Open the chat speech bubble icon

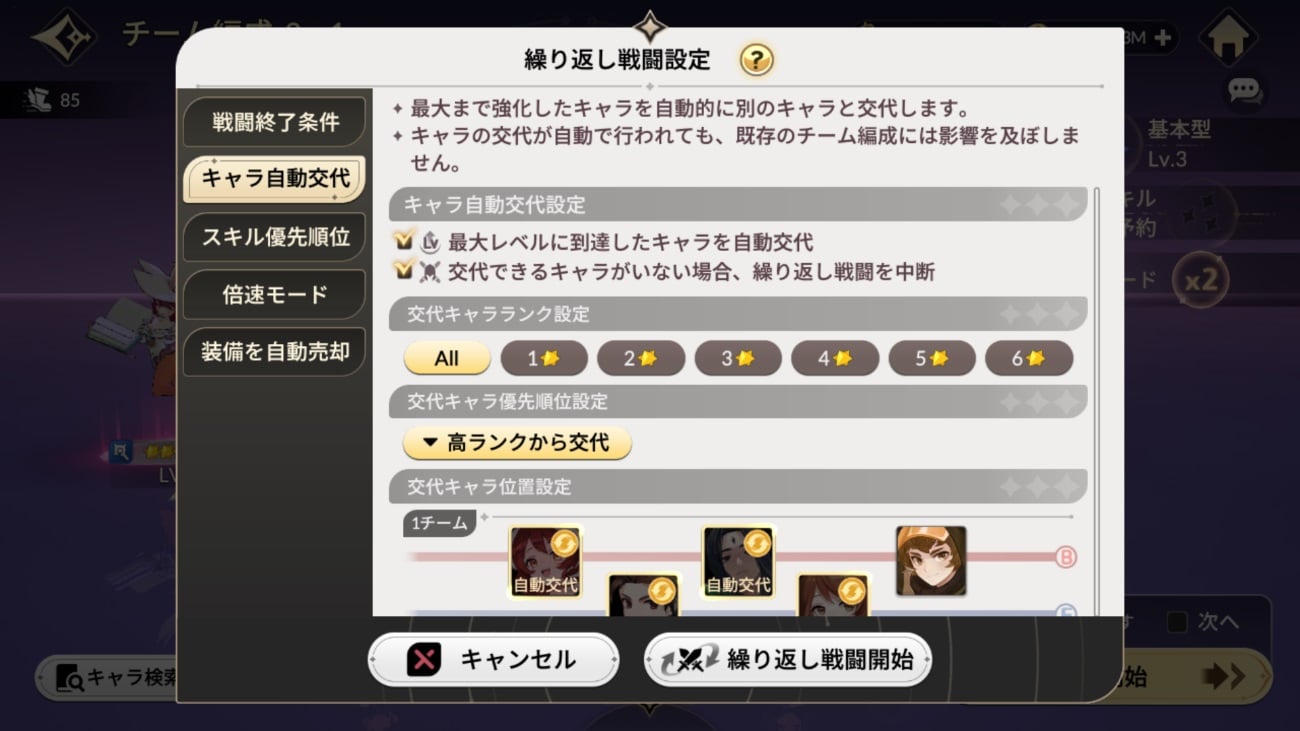(x=1245, y=91)
